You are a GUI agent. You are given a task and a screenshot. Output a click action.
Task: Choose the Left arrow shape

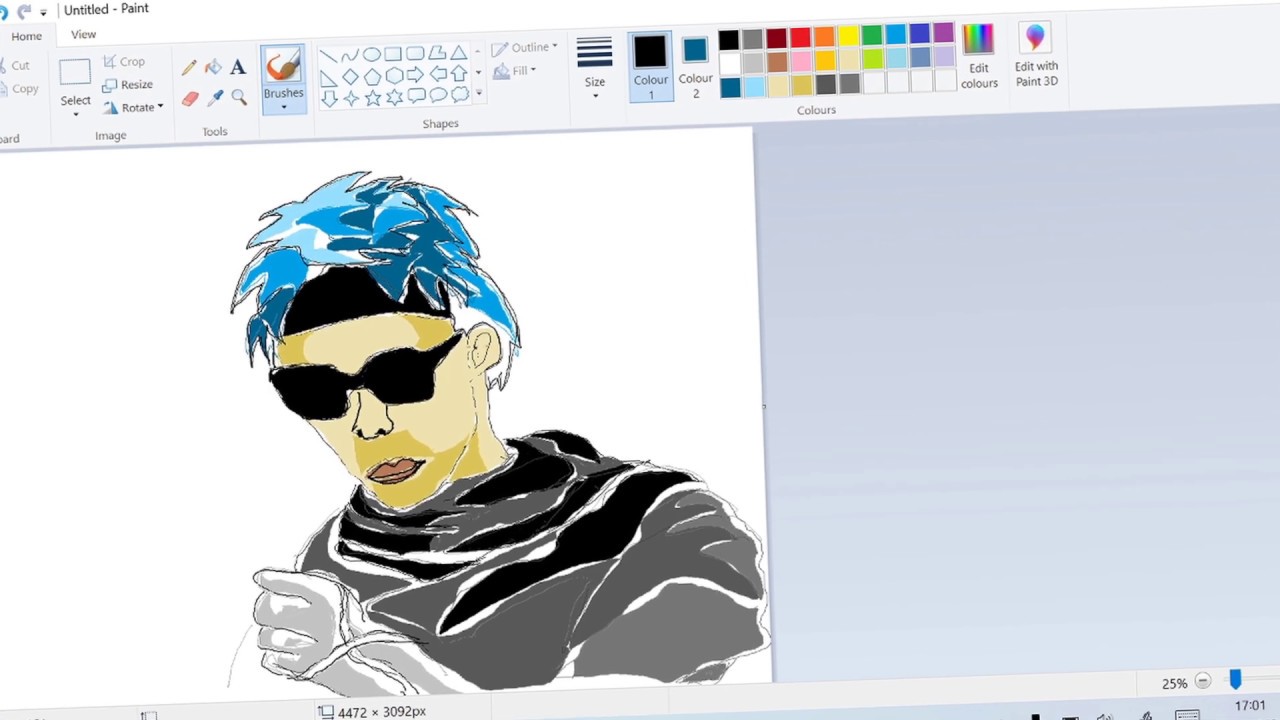coord(438,74)
